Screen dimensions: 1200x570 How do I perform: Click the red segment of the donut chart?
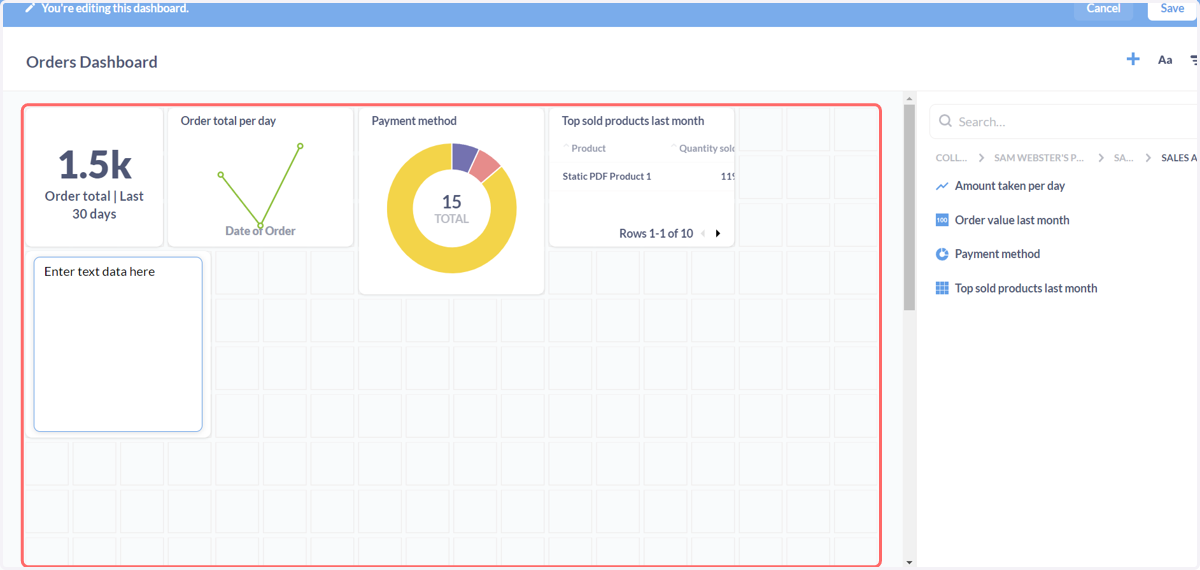point(485,166)
